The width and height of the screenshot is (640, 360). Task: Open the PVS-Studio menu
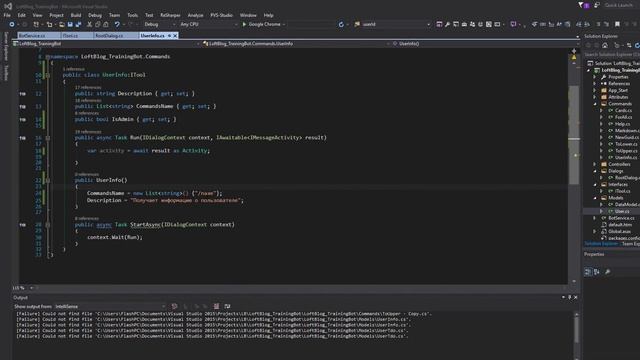[x=221, y=15]
